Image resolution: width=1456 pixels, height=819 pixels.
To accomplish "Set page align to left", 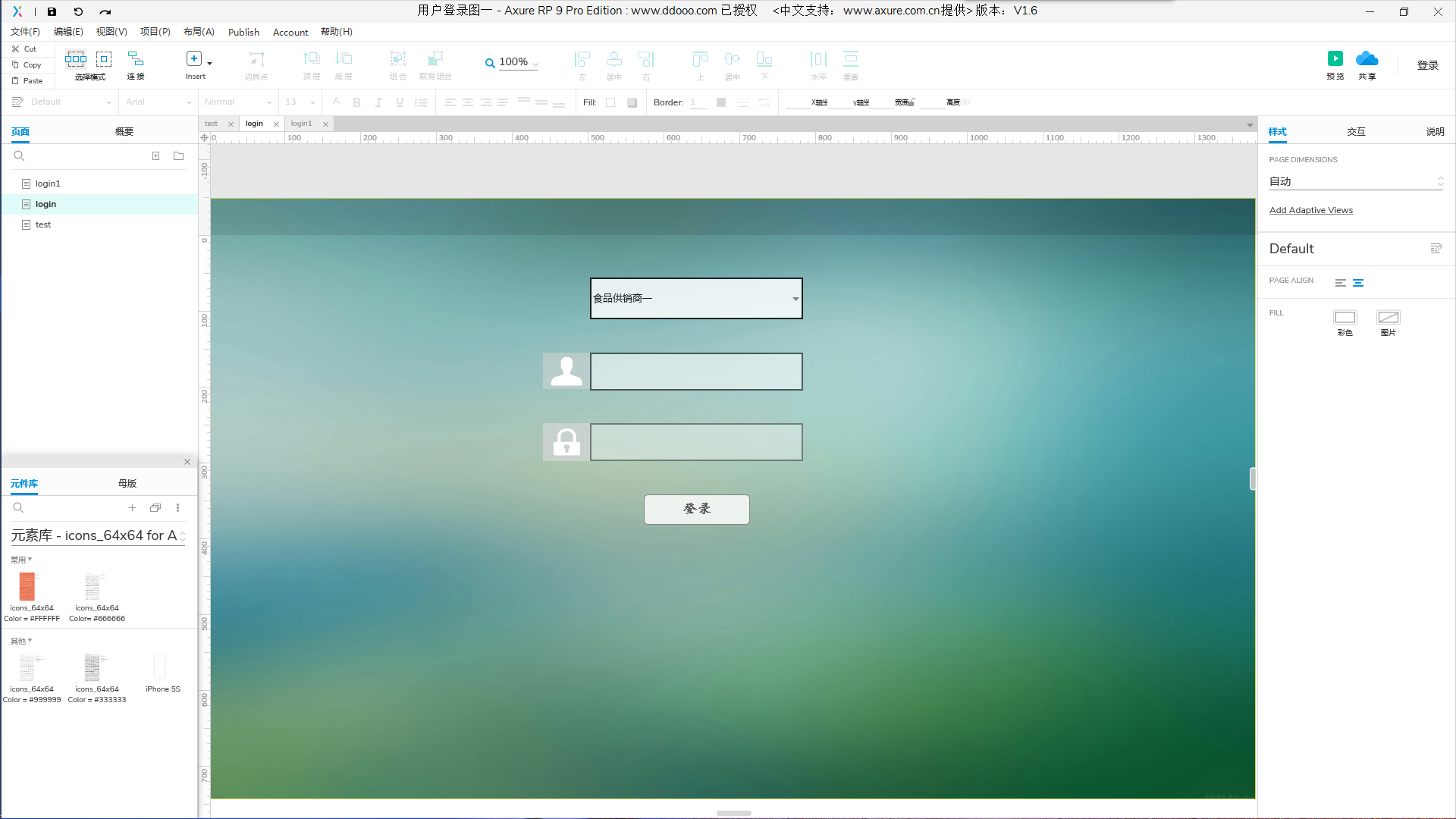I will (1340, 282).
